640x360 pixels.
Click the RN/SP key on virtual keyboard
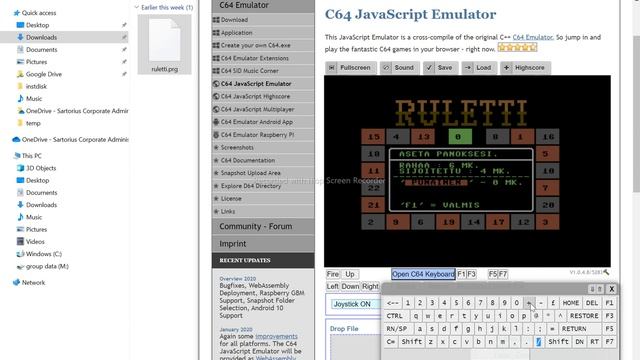(397, 329)
